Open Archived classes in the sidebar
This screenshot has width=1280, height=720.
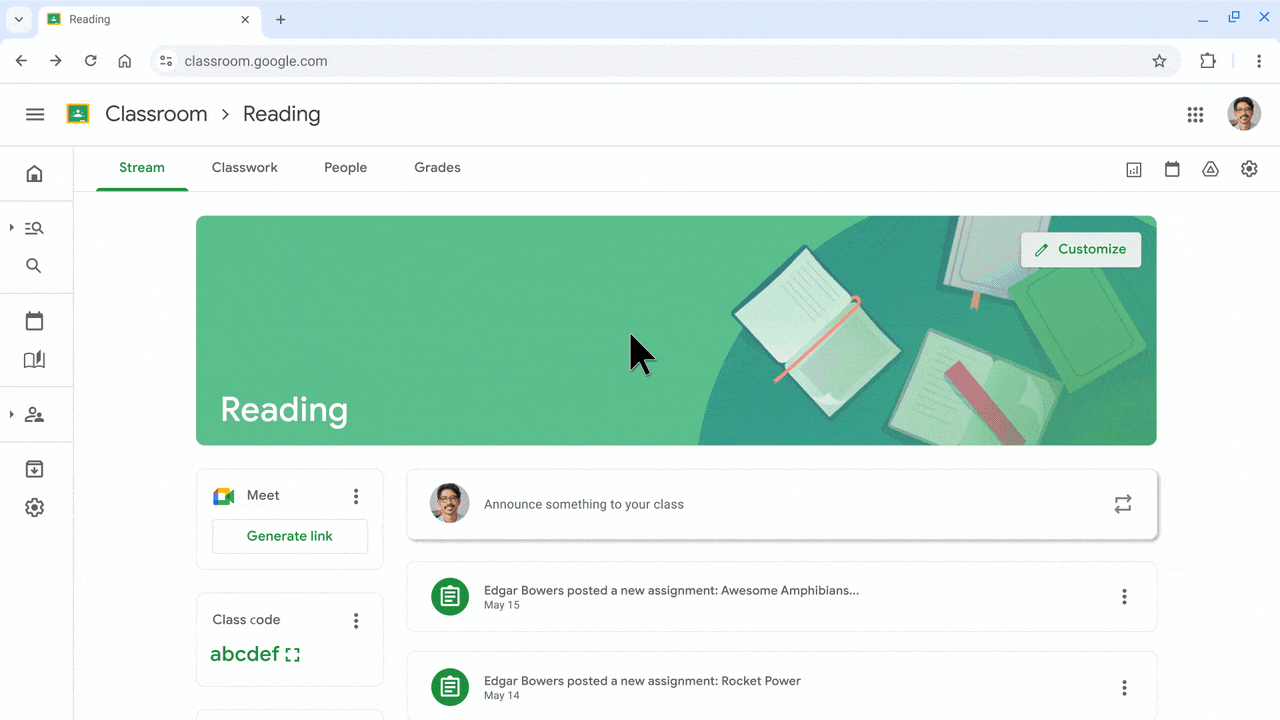(x=34, y=469)
